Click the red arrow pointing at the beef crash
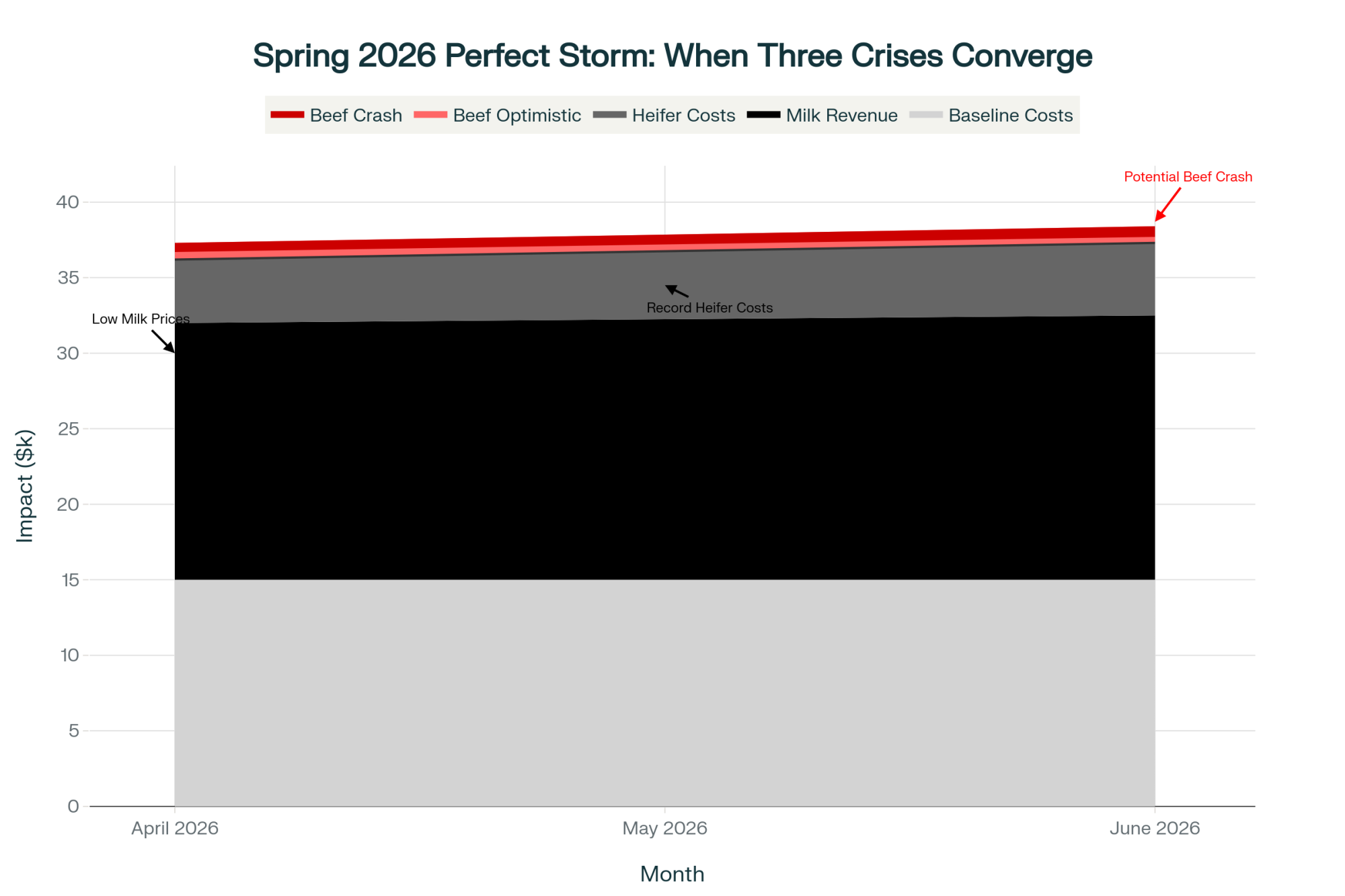This screenshot has width=1345, height=896. point(1168,204)
